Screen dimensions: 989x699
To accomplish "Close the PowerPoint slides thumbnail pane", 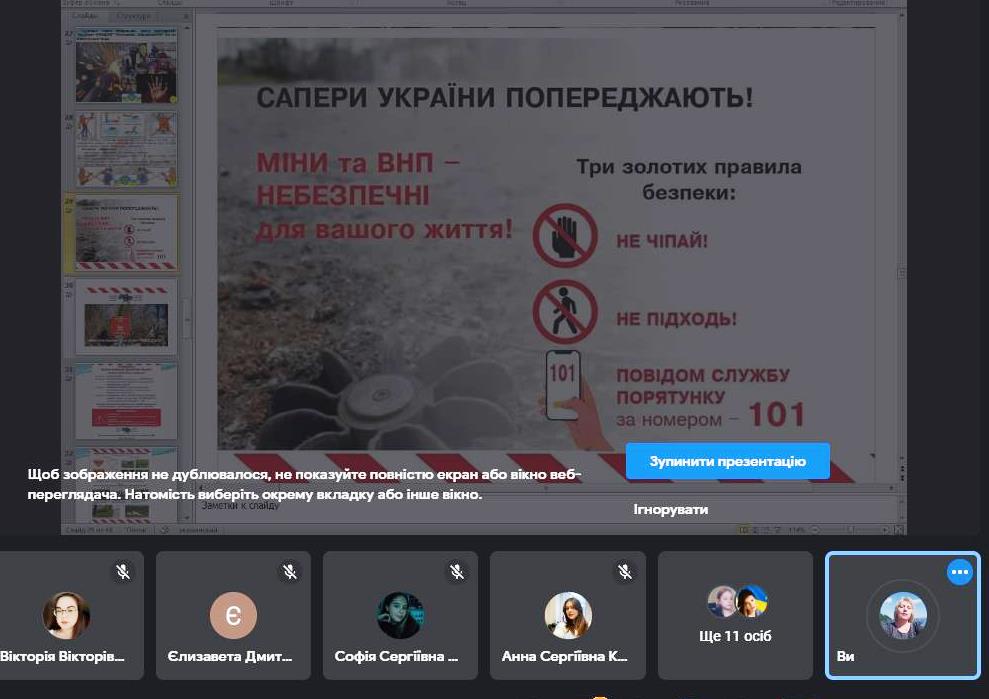I will pyautogui.click(x=186, y=16).
